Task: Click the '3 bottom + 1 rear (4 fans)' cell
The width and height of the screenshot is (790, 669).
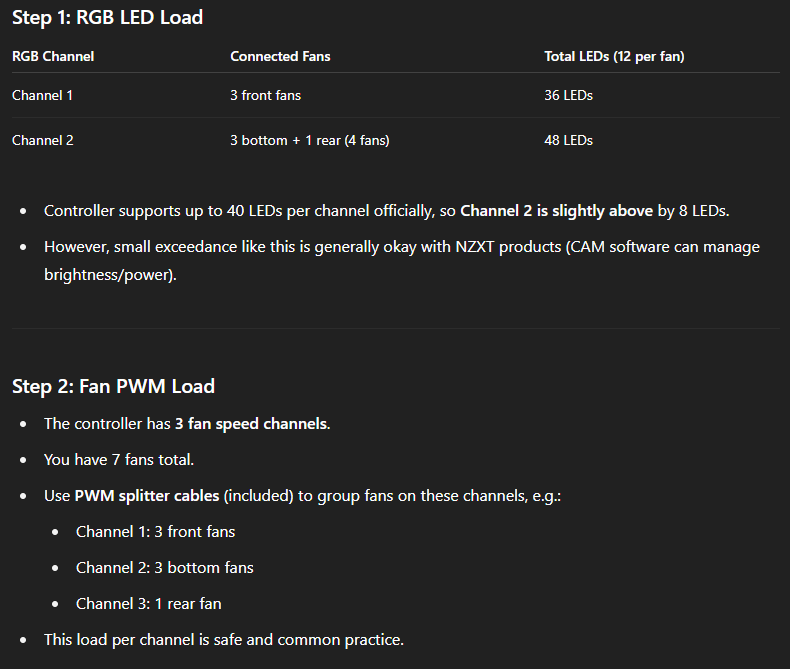Action: coord(310,140)
